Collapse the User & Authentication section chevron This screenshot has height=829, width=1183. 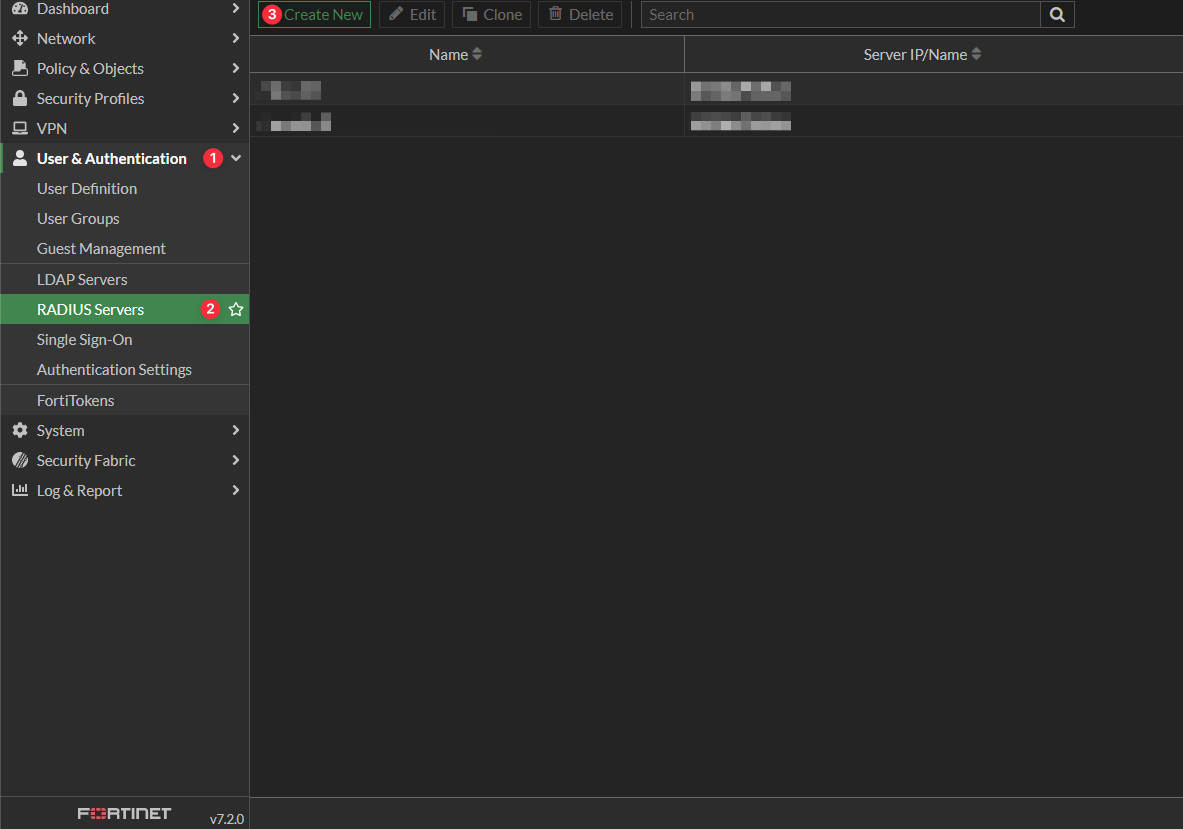(236, 159)
